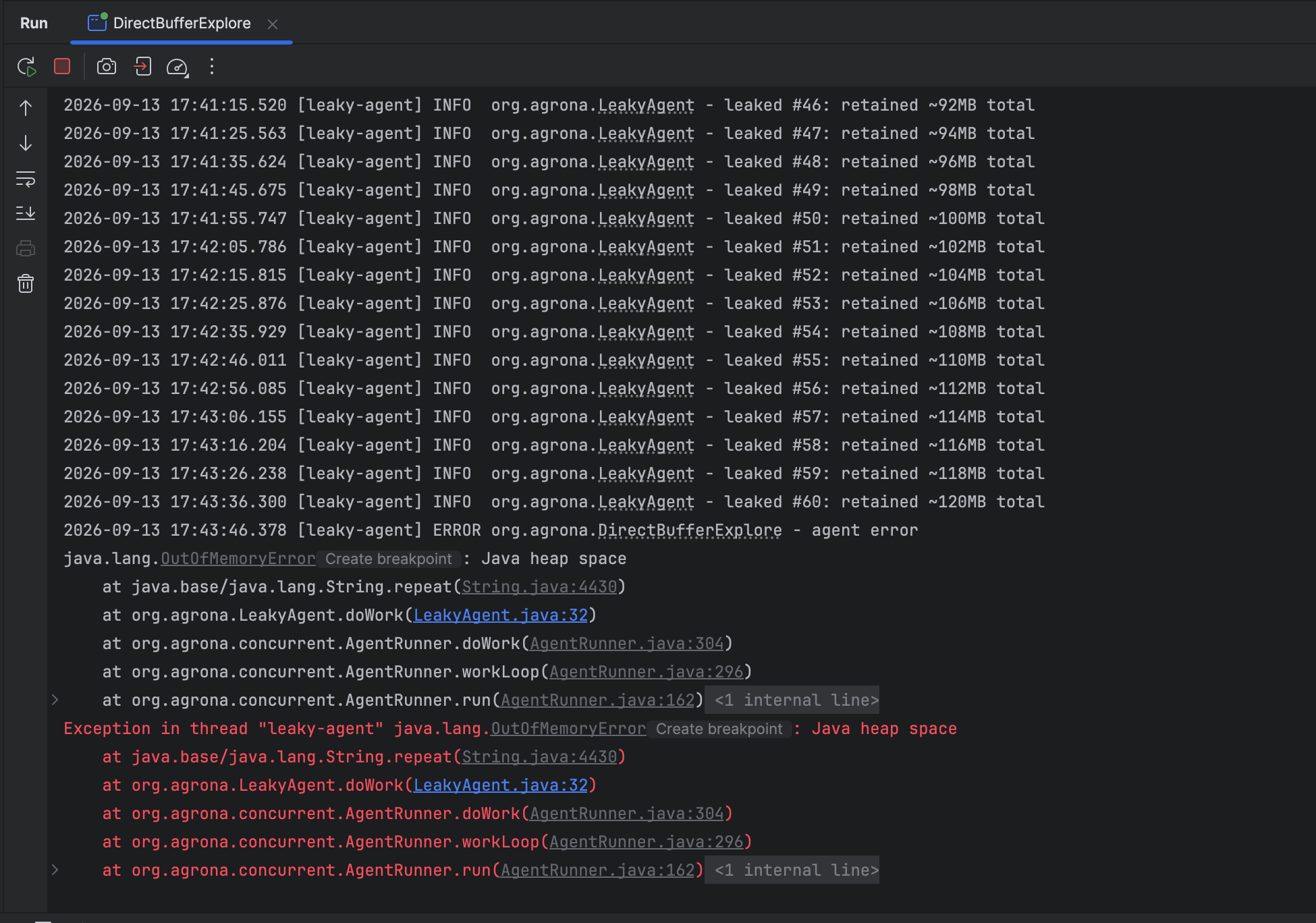The image size is (1316, 923).
Task: Open OutOfMemoryError link under agent error
Action: (x=238, y=559)
